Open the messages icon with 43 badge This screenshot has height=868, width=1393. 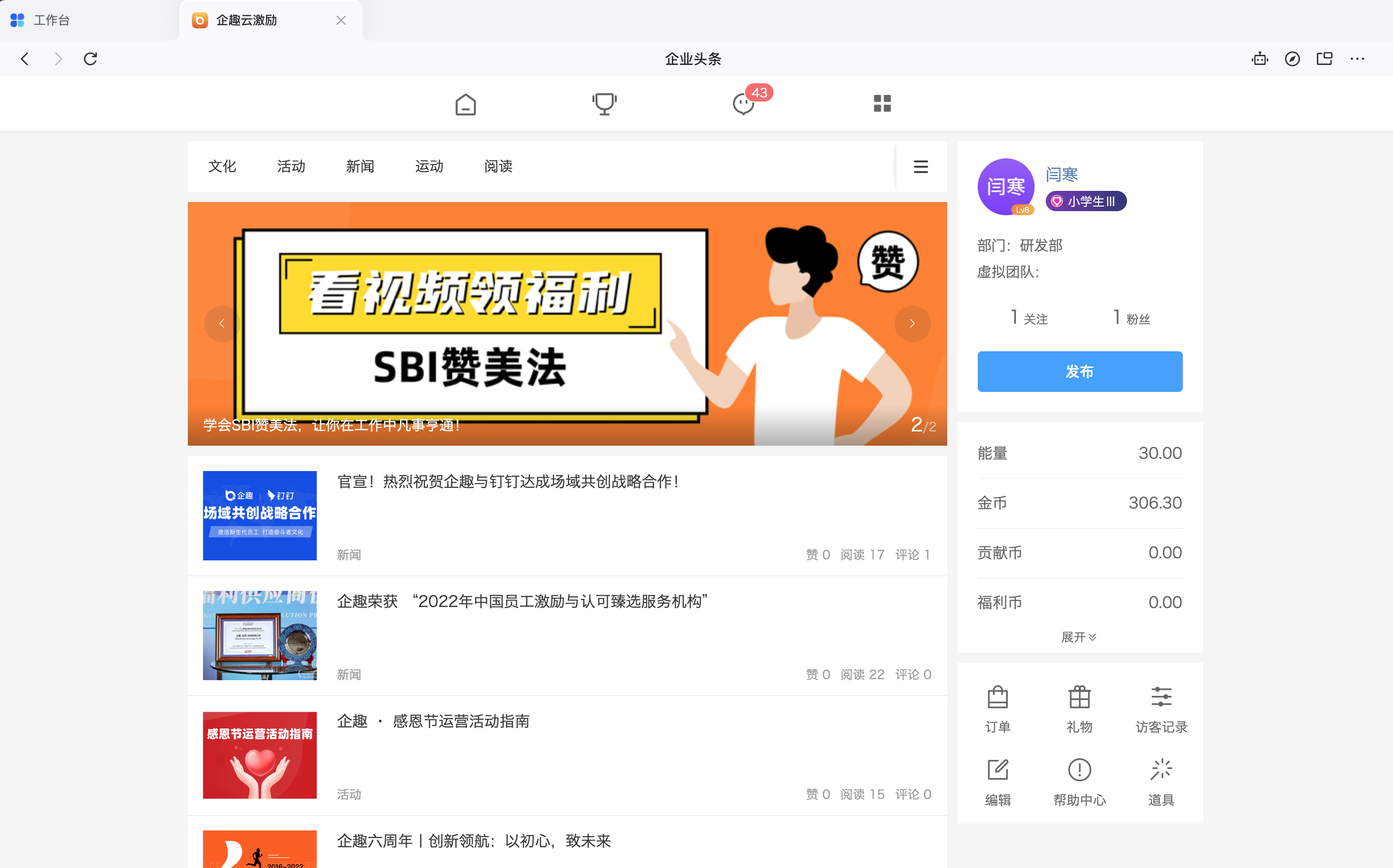click(x=744, y=104)
